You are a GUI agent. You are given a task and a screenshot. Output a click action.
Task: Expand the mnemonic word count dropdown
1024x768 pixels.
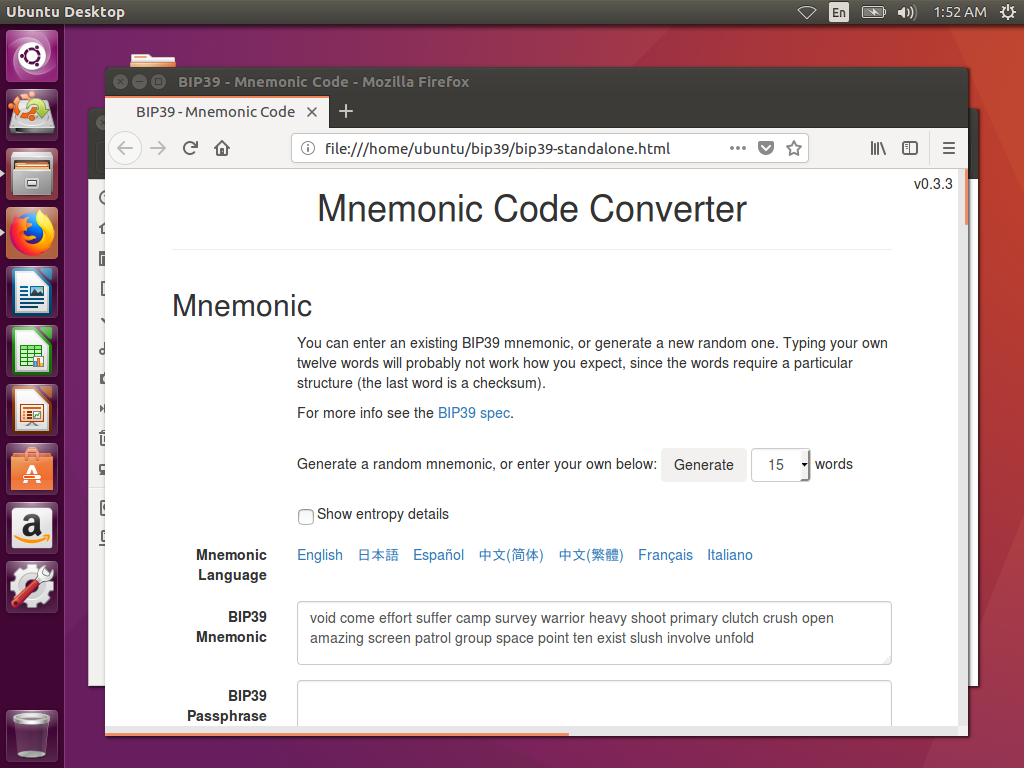780,465
